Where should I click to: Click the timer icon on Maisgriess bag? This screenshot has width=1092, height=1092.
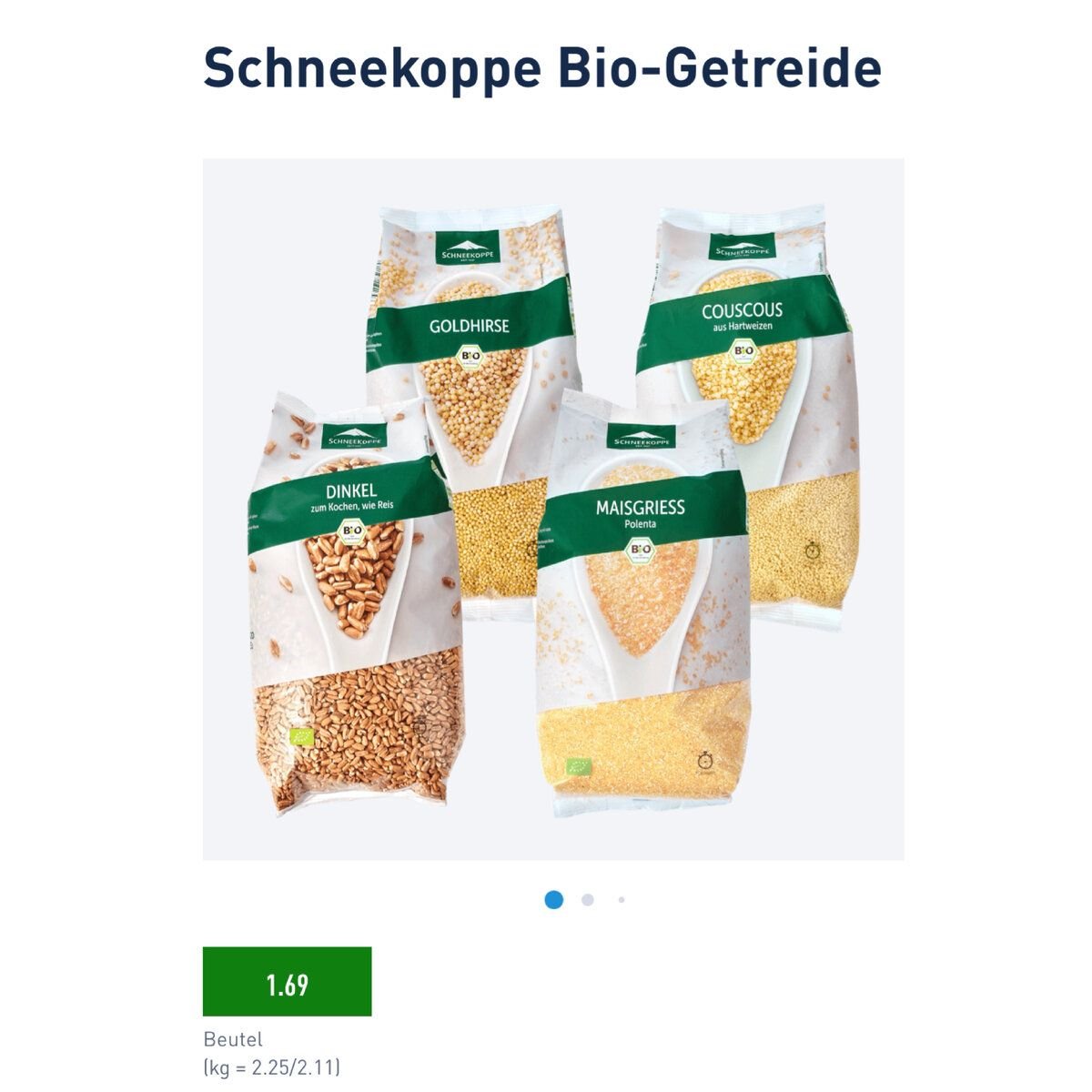[x=704, y=760]
